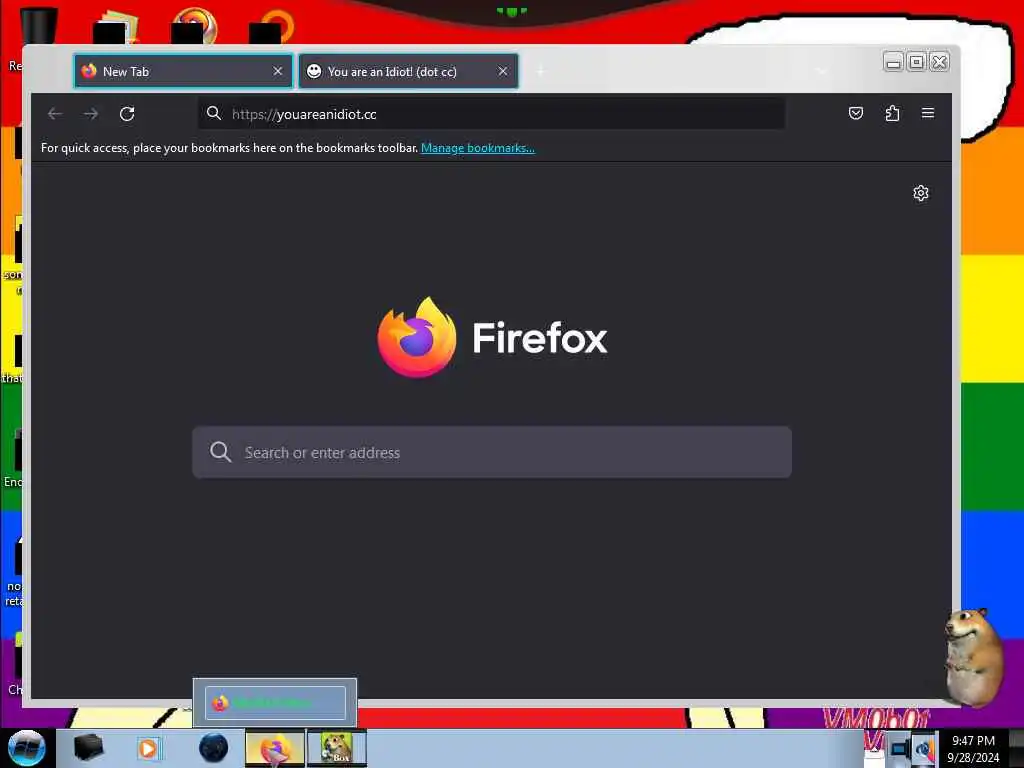This screenshot has height=768, width=1024.
Task: Expand the list all tabs chevron
Action: [822, 71]
